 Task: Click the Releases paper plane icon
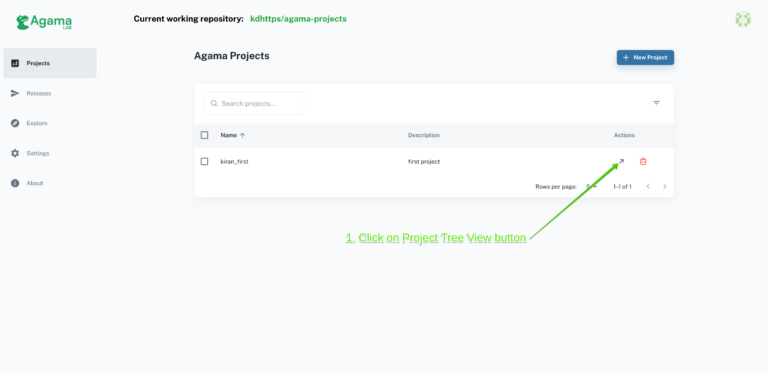pos(15,93)
